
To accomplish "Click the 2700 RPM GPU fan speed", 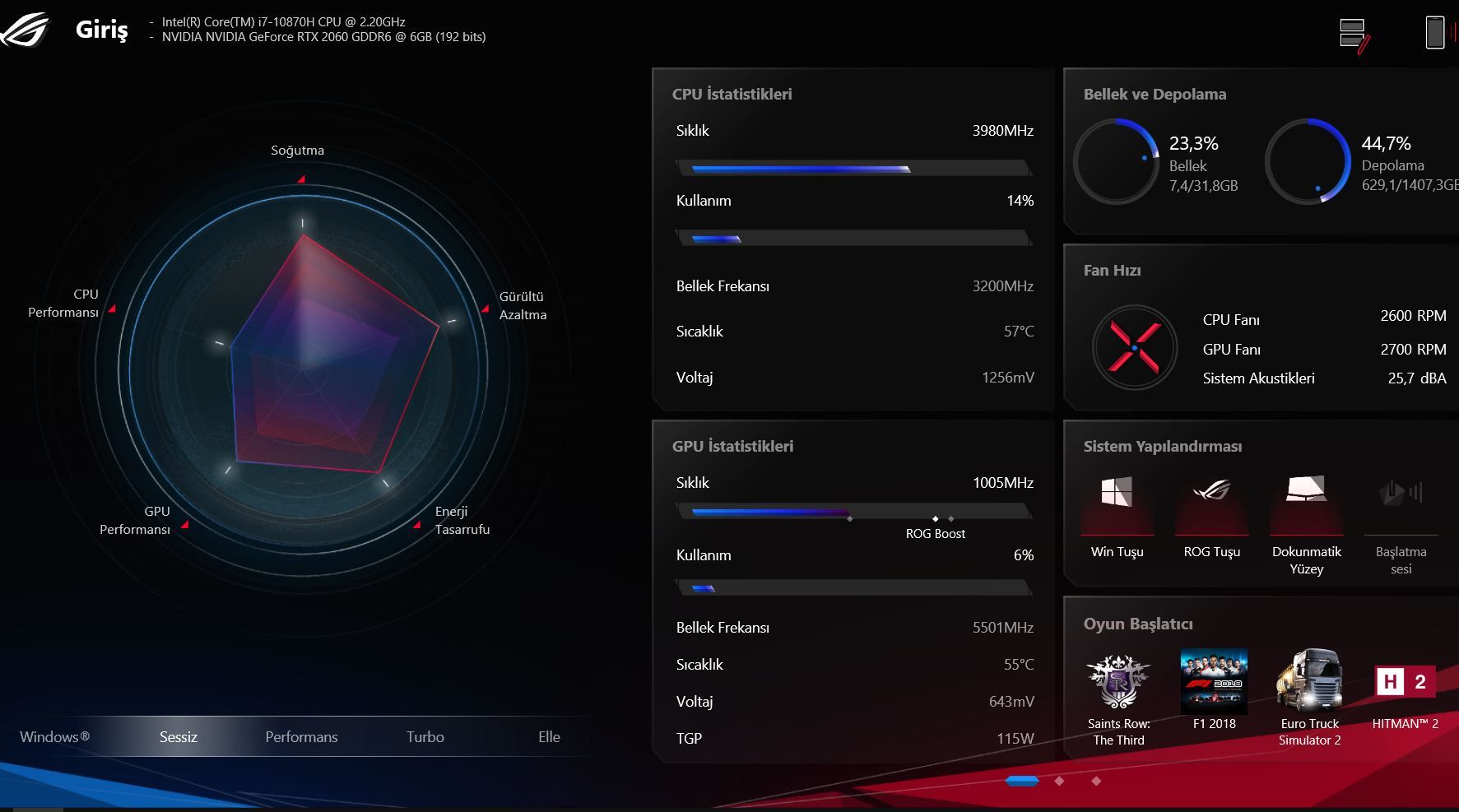I will pyautogui.click(x=1413, y=350).
